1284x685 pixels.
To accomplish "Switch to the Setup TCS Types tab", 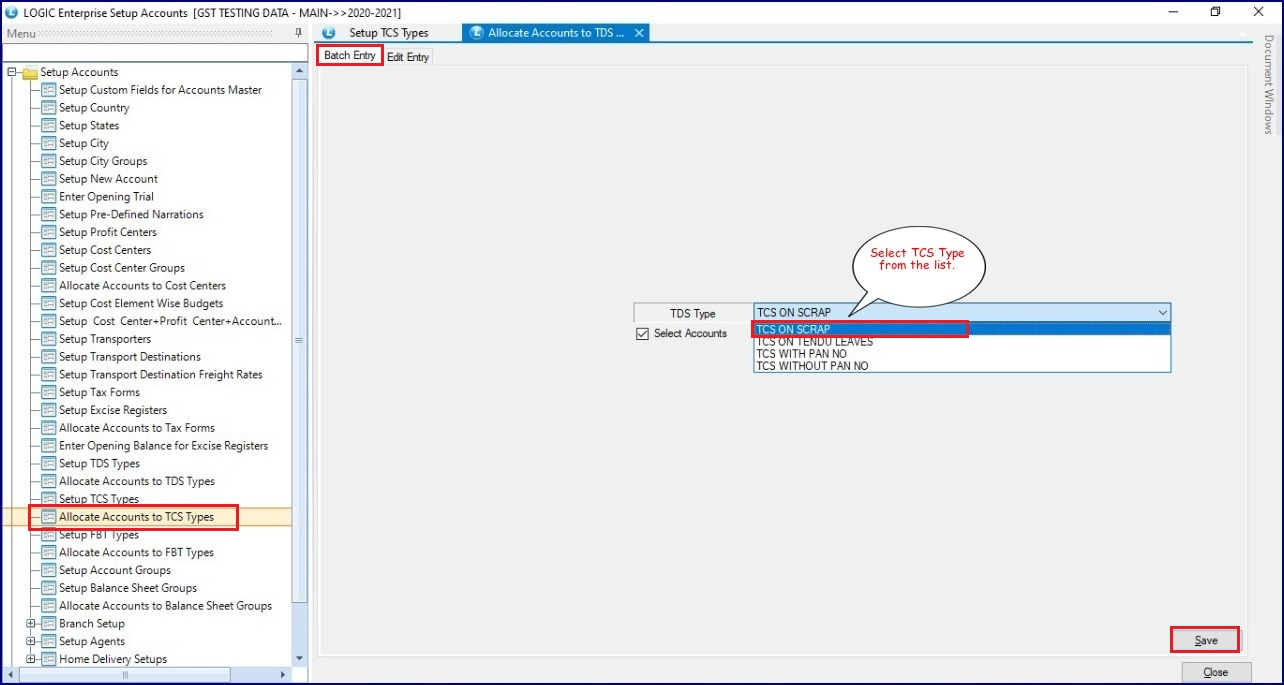I will 388,33.
